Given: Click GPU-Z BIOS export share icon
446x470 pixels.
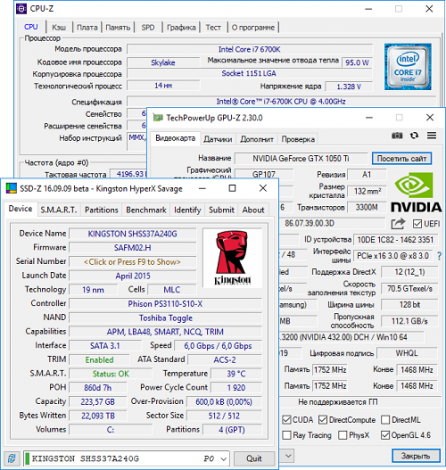Looking at the screenshot, I should coord(398,223).
